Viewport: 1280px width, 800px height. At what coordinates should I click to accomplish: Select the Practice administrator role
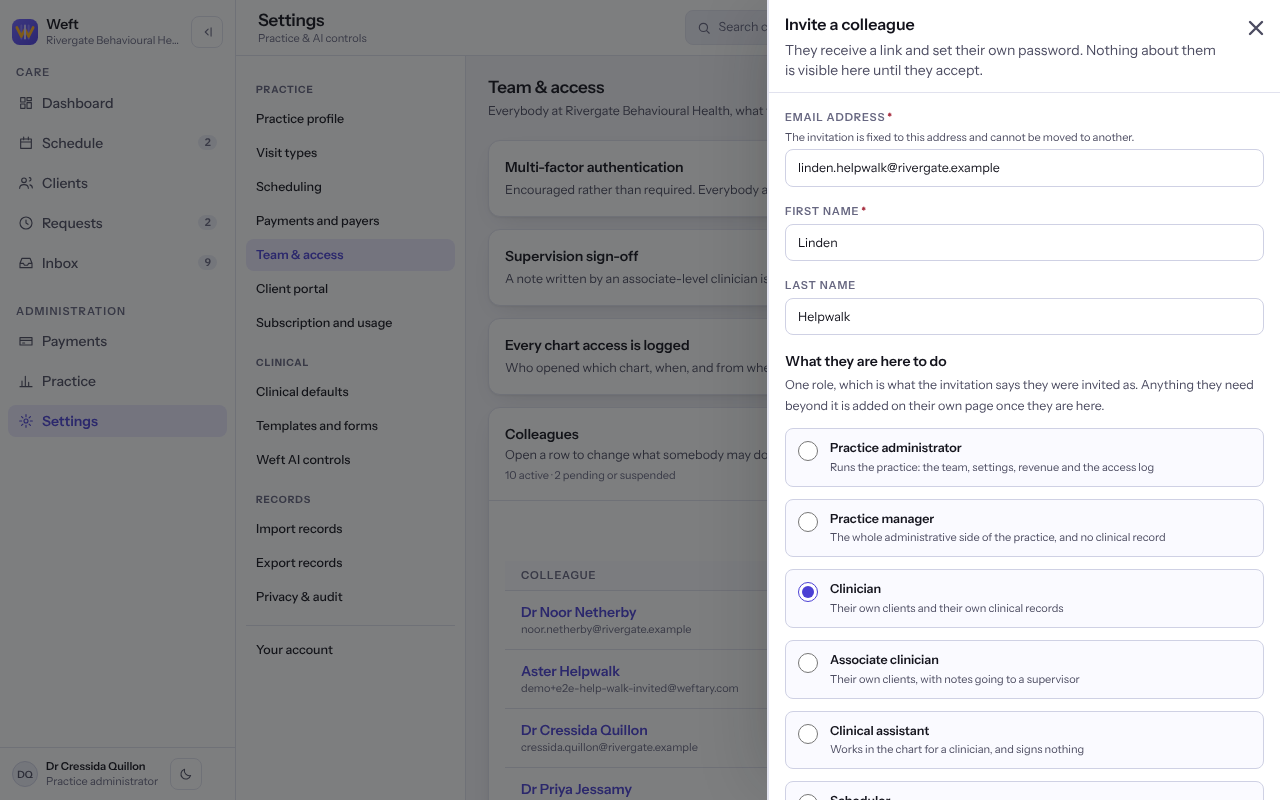pyautogui.click(x=1024, y=457)
